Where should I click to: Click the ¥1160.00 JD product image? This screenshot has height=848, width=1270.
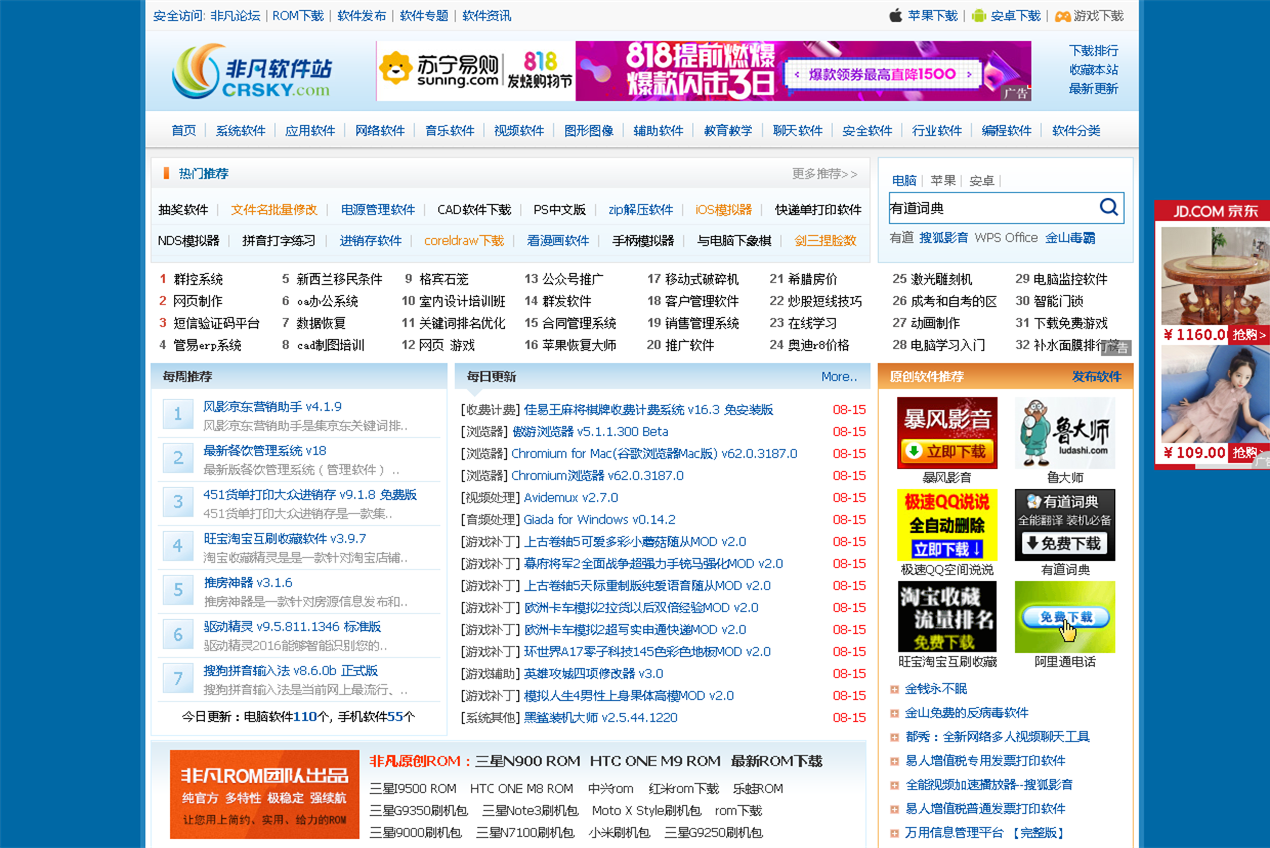[1214, 274]
